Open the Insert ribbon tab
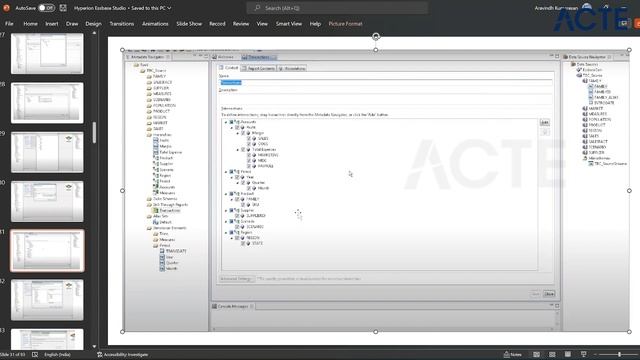The image size is (640, 360). 51,24
